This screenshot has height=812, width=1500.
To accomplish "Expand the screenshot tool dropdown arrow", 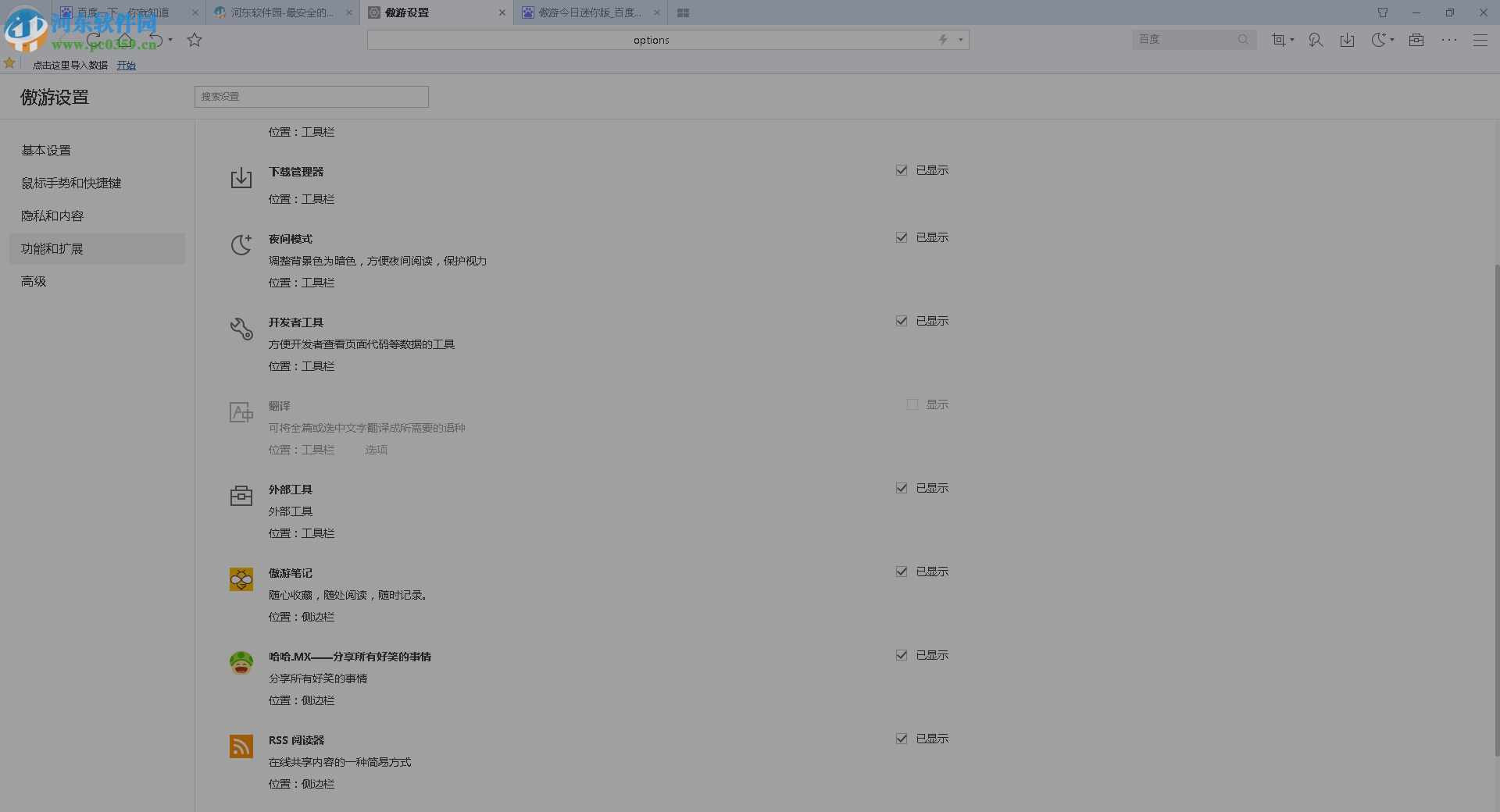I will 1292,40.
